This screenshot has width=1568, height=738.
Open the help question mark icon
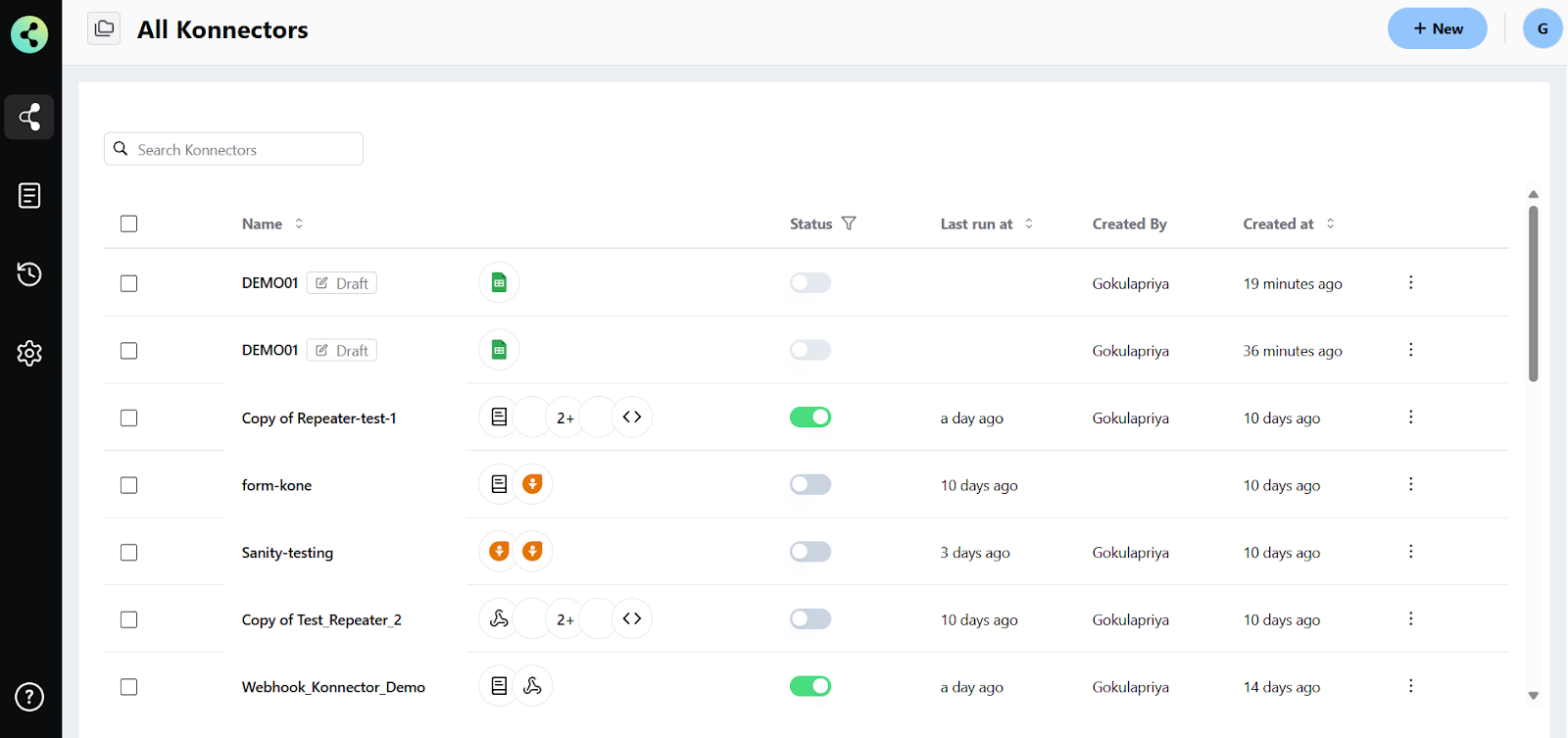(29, 697)
